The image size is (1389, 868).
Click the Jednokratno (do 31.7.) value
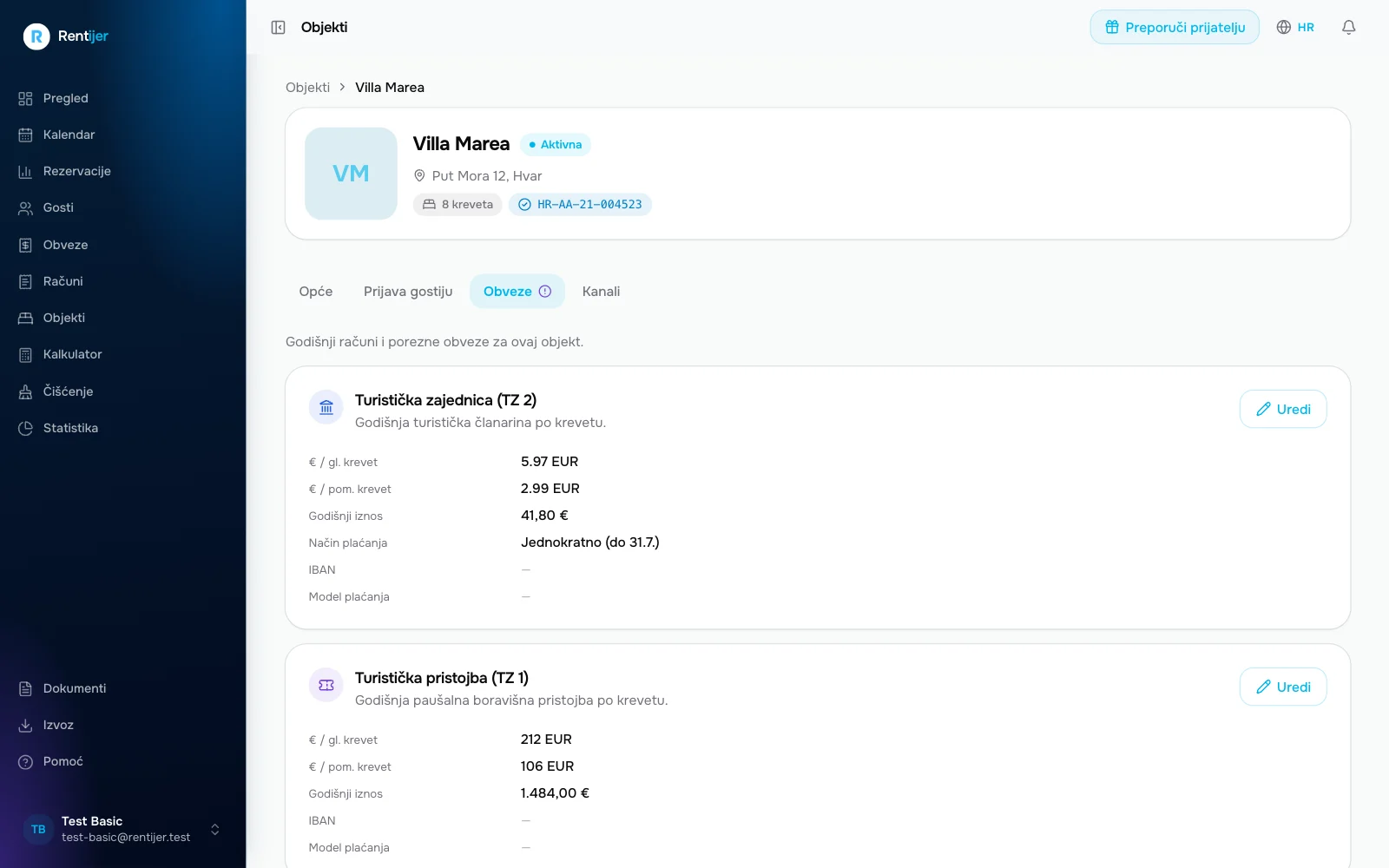[590, 542]
